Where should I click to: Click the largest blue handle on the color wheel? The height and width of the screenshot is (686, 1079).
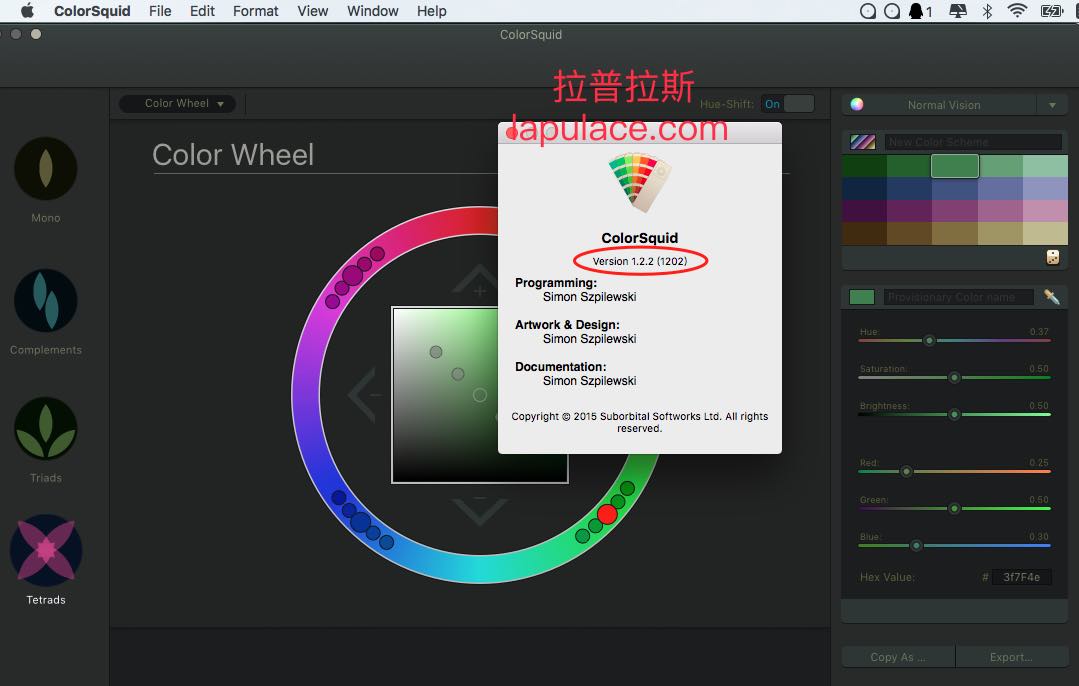click(361, 522)
